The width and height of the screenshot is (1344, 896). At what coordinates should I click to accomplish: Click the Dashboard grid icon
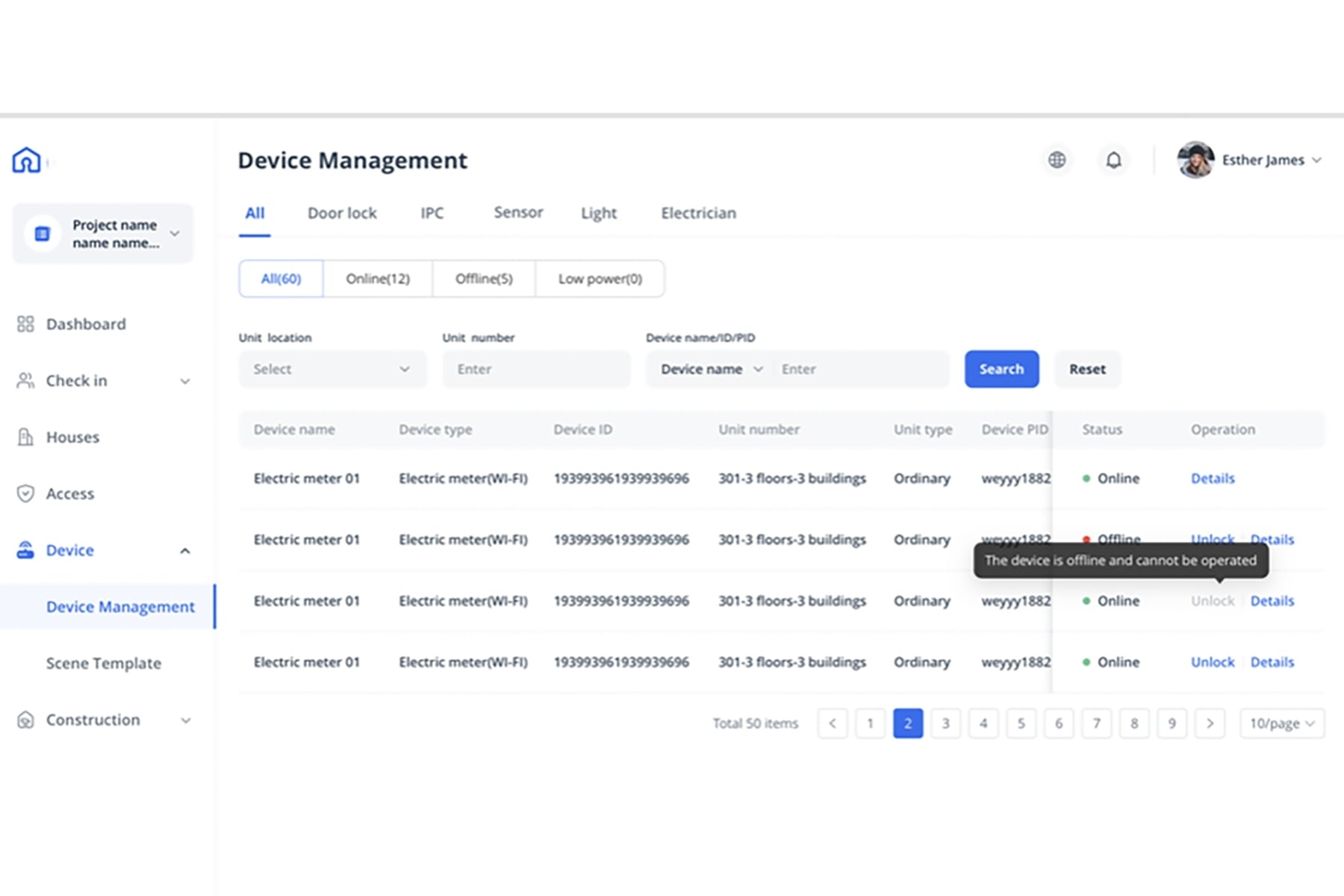tap(25, 324)
